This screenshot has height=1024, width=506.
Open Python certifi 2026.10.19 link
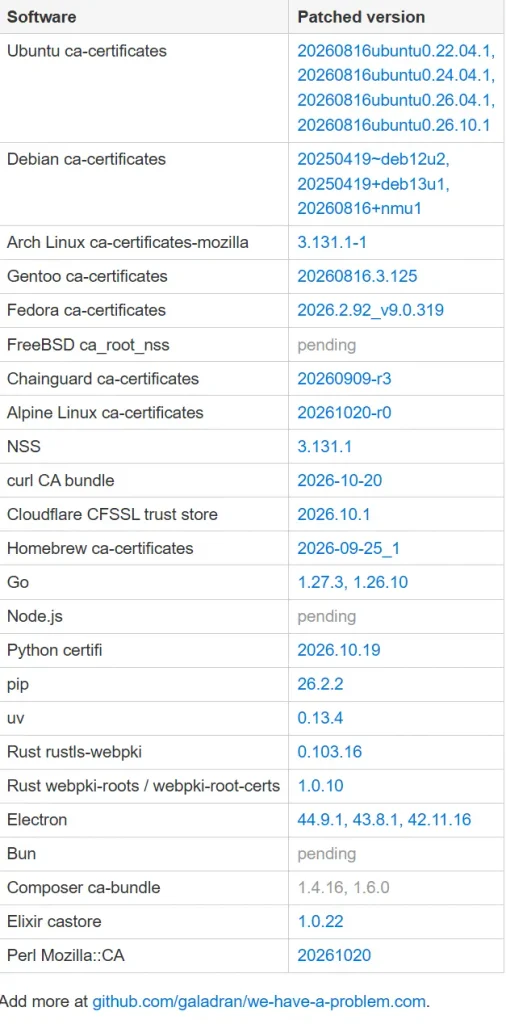point(339,650)
